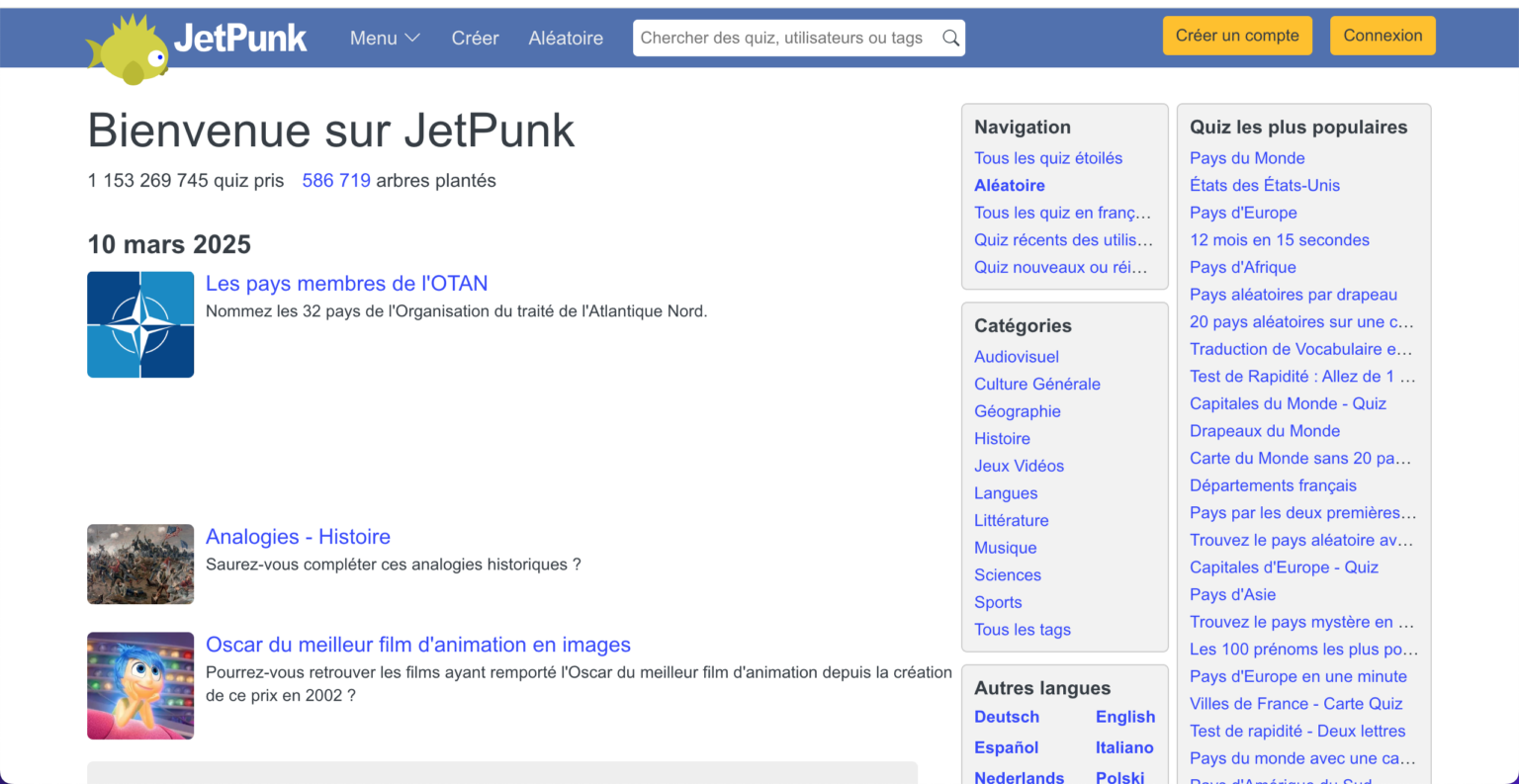Click Aléatoire in the Navigation panel
This screenshot has width=1519, height=784.
(1010, 185)
